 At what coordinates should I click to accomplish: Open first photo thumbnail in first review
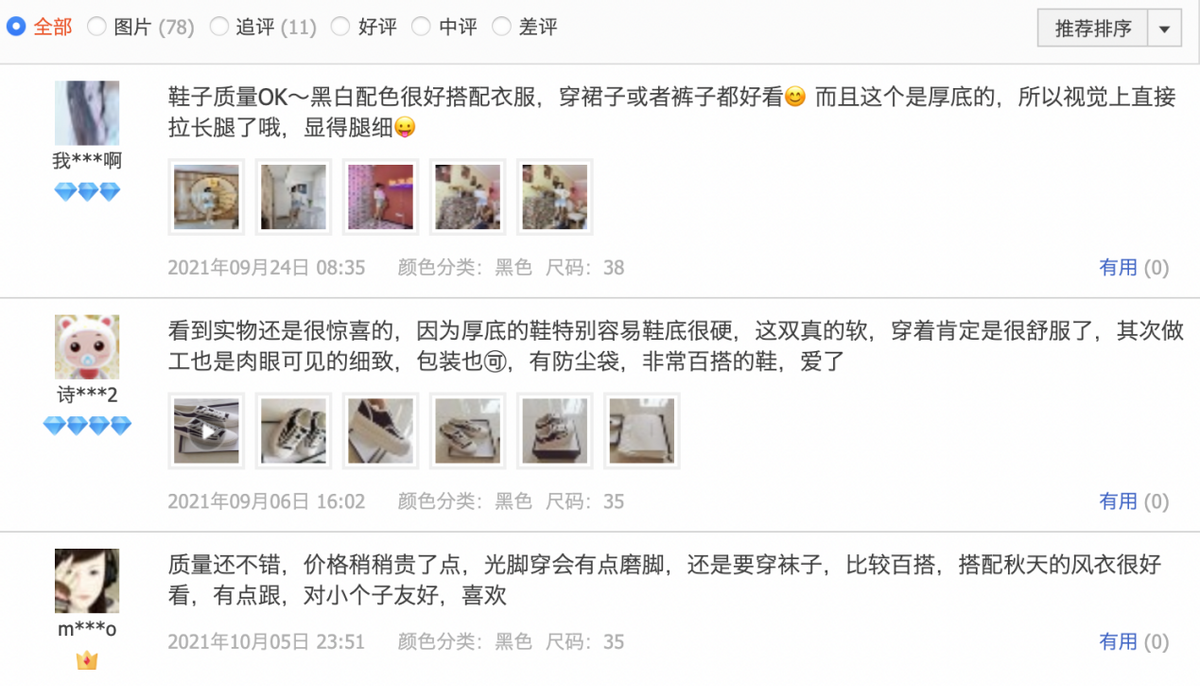[x=207, y=197]
